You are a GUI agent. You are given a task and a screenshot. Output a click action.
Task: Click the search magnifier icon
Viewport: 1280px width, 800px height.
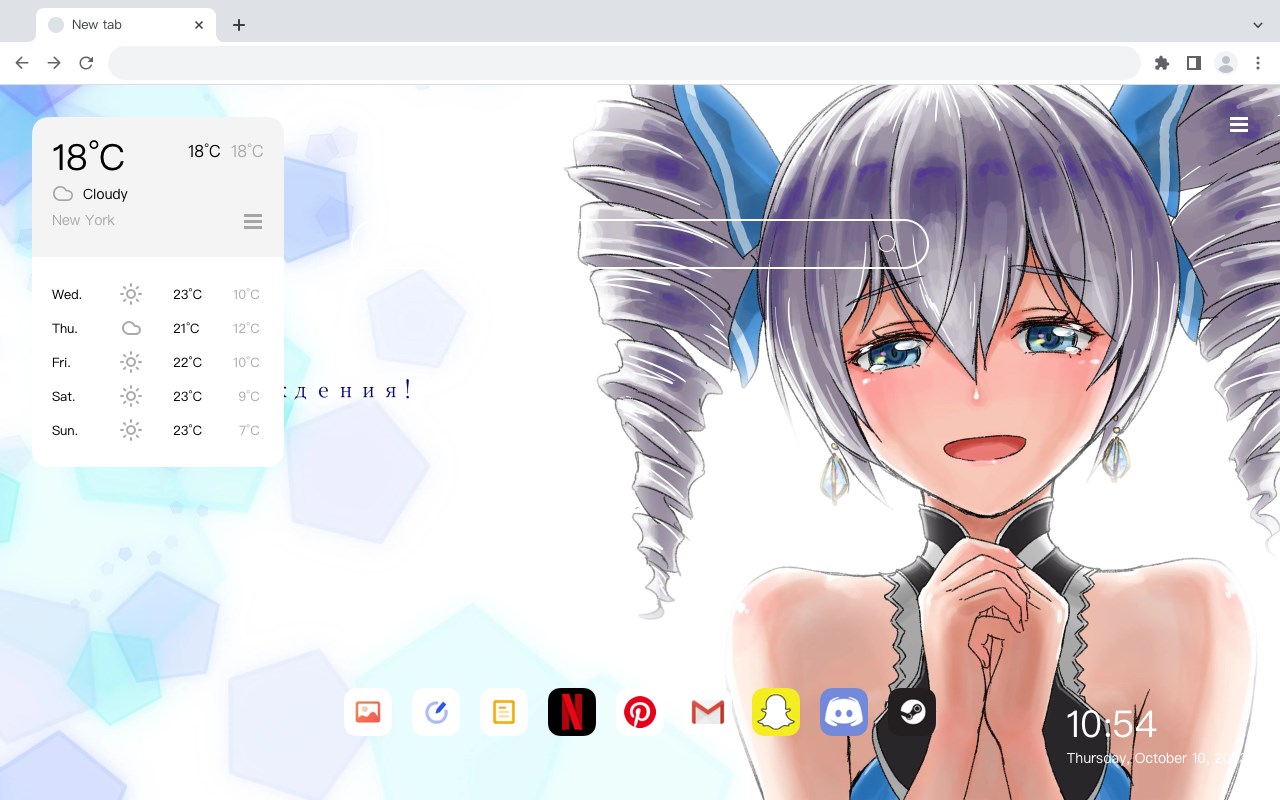click(x=887, y=244)
